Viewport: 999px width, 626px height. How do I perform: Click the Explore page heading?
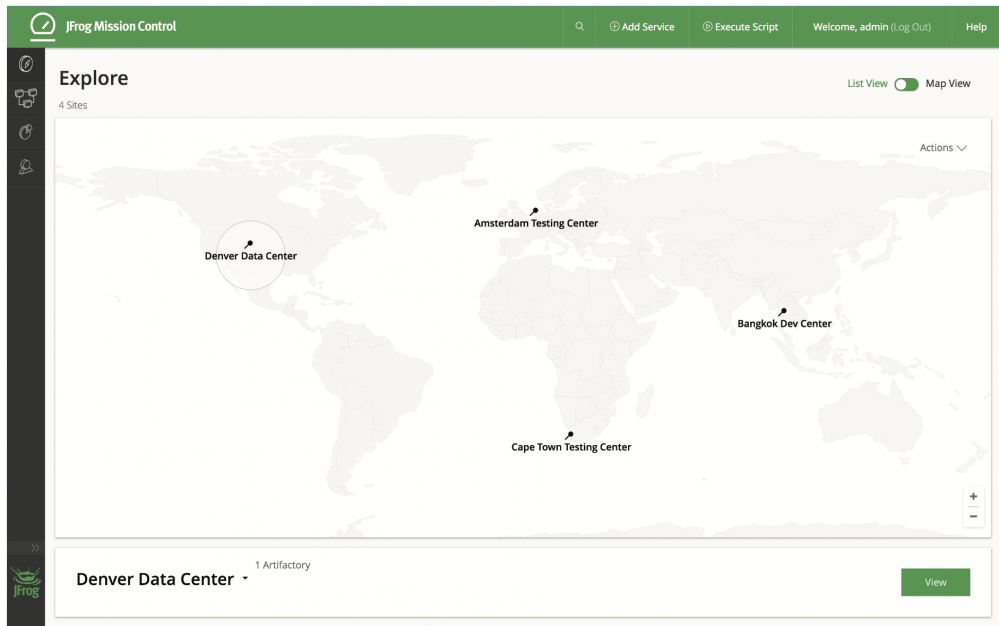tap(94, 78)
